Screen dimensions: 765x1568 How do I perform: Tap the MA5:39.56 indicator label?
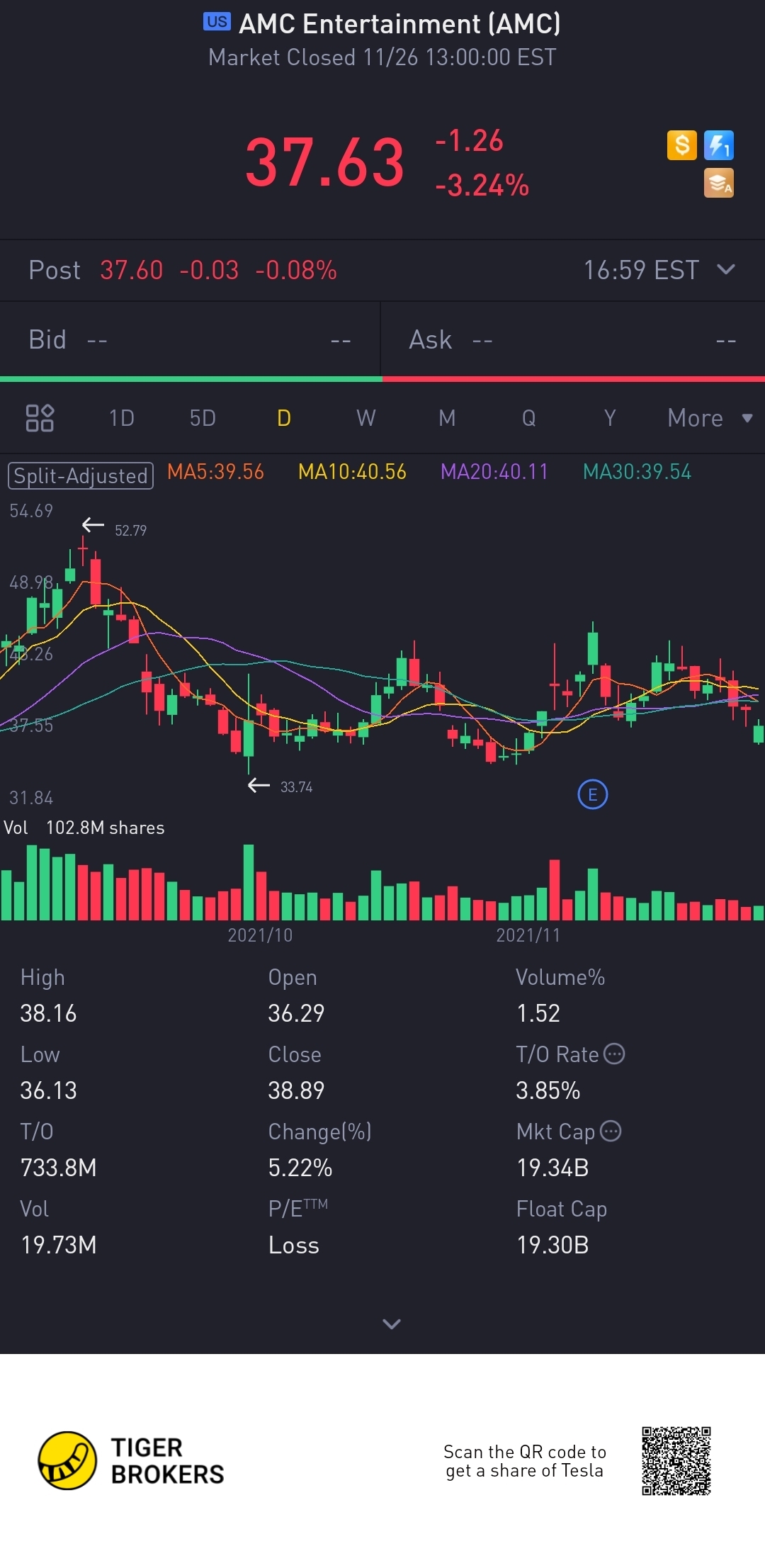pyautogui.click(x=215, y=472)
